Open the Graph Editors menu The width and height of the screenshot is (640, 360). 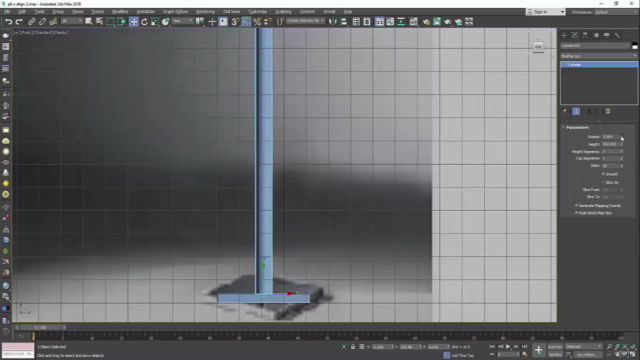[176, 12]
